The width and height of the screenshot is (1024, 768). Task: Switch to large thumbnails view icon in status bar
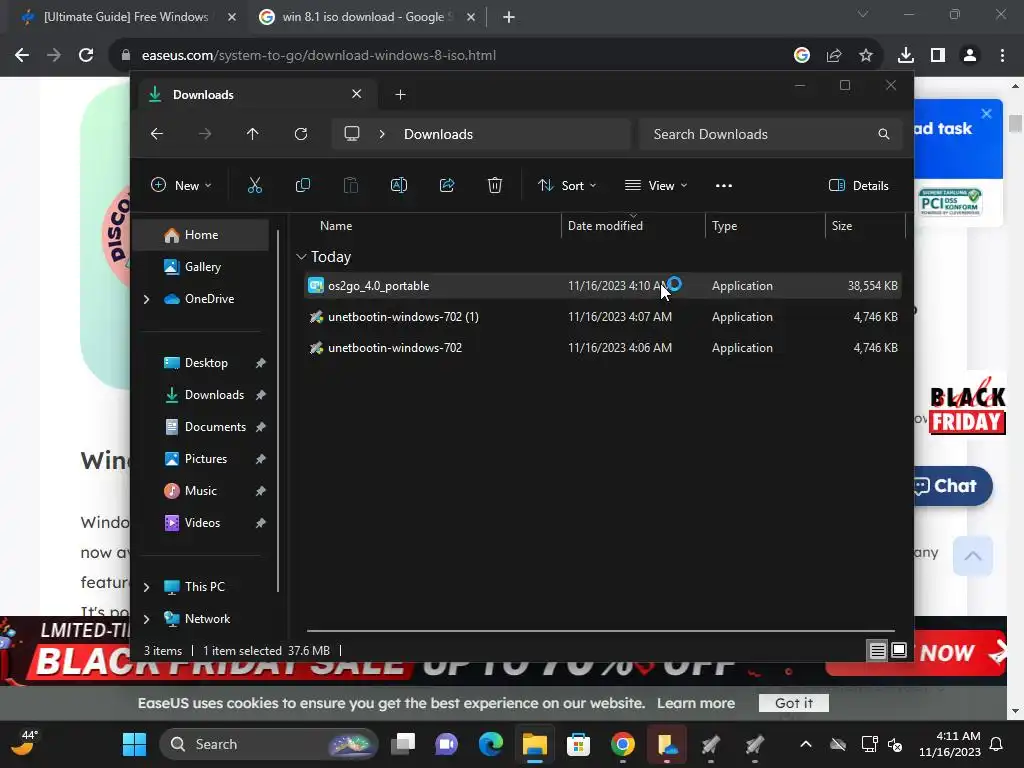899,650
